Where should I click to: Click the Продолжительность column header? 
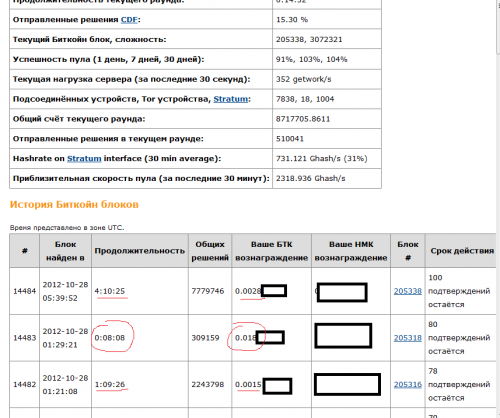click(140, 251)
